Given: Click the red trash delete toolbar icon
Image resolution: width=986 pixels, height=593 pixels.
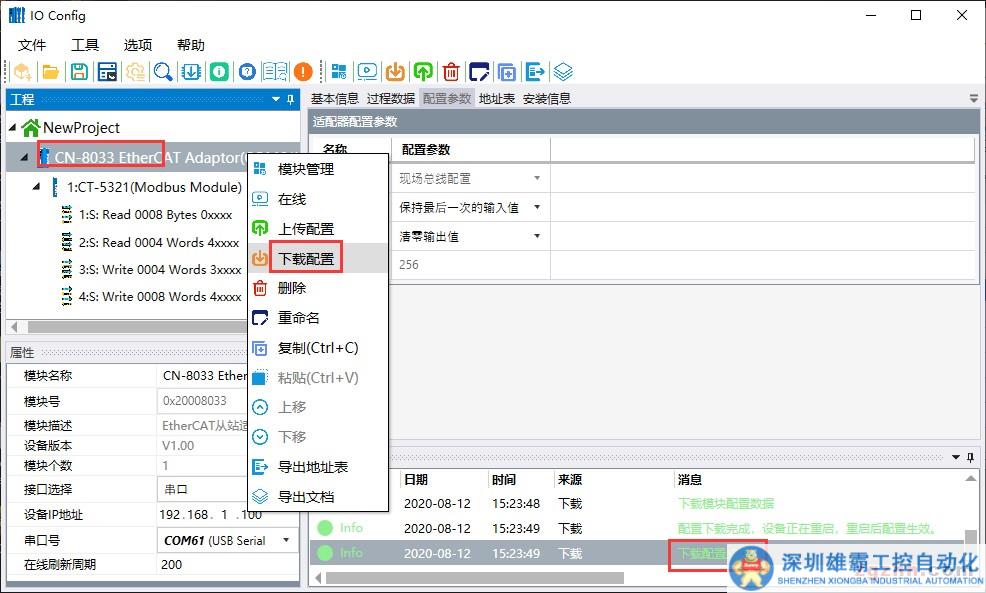Looking at the screenshot, I should [x=452, y=72].
